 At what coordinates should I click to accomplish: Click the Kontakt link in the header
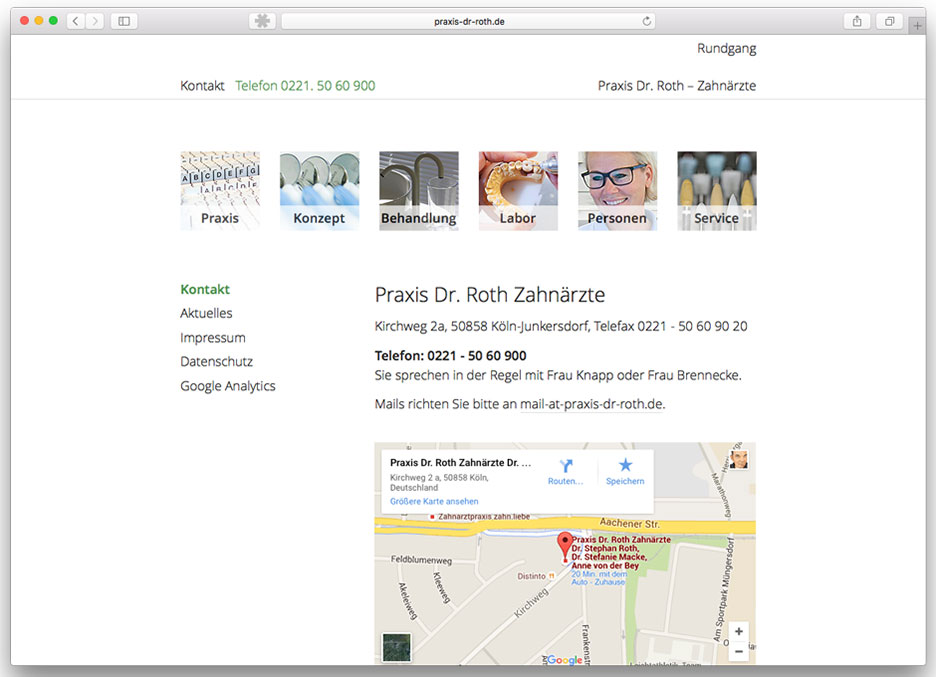[202, 86]
